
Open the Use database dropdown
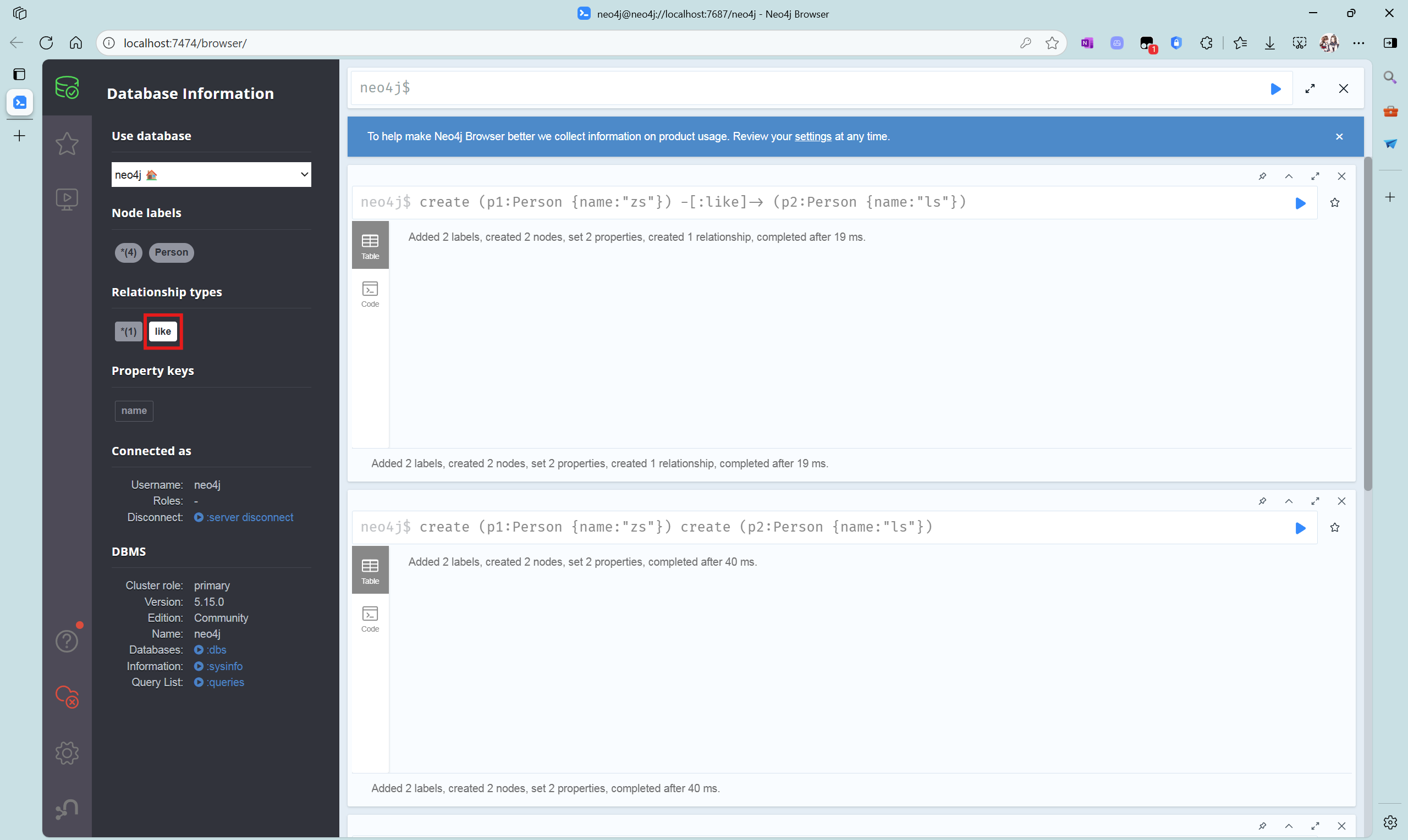tap(211, 174)
